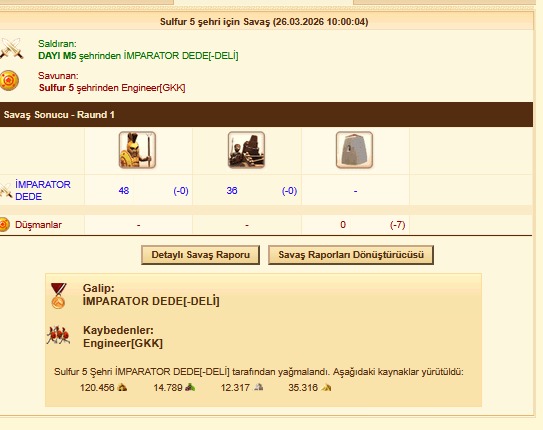Screen dimensions: 543x430
Task: Click the losers soldiers icon
Action: (x=58, y=335)
